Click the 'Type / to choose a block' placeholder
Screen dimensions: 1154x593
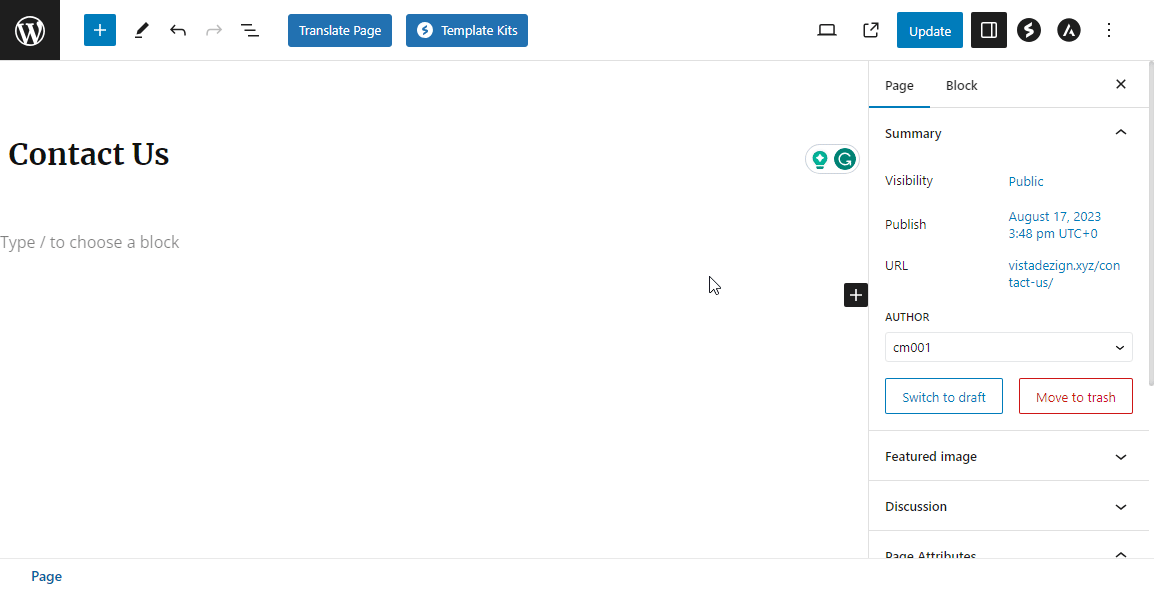tap(90, 242)
